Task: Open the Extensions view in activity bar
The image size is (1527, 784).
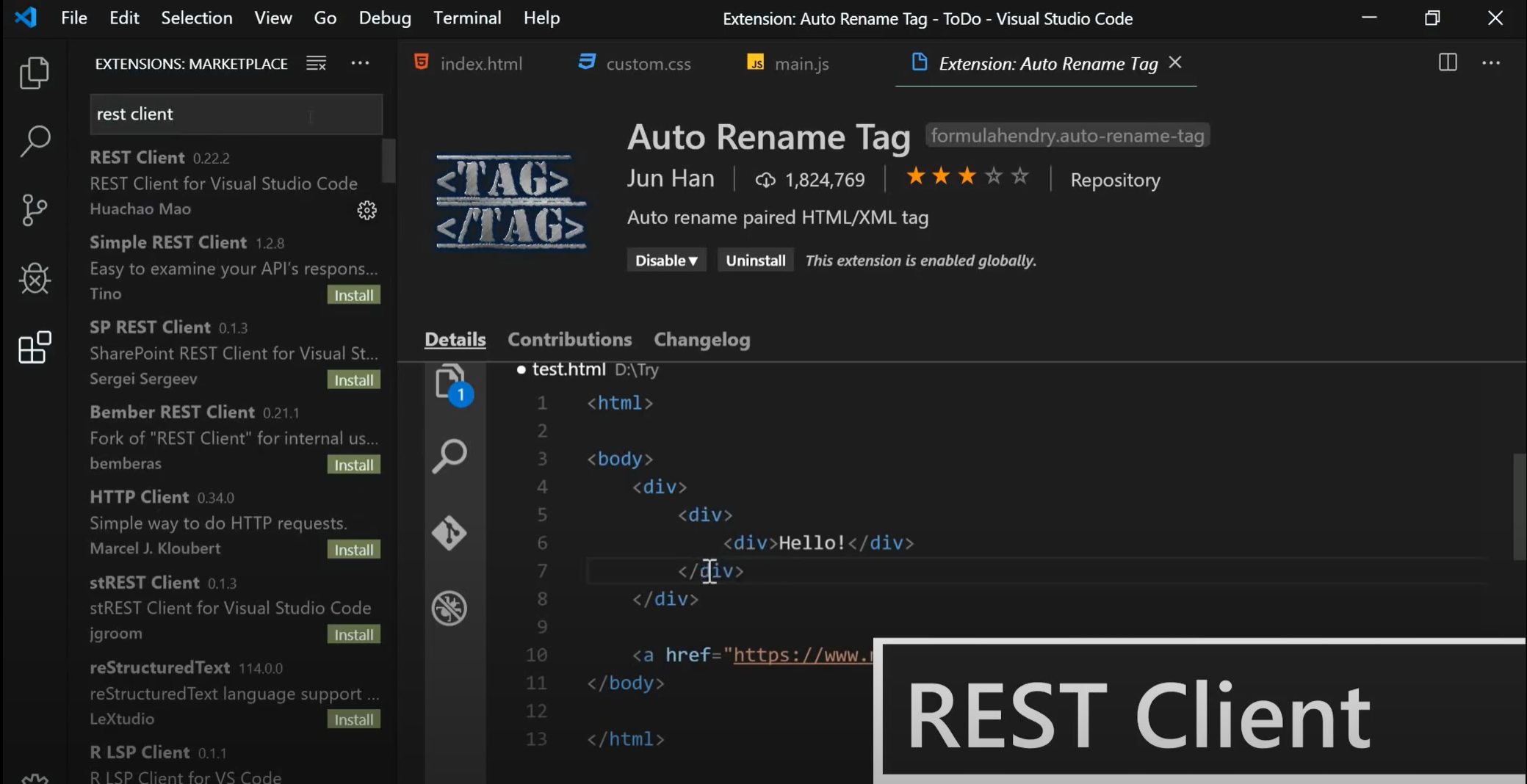Action: pos(35,348)
